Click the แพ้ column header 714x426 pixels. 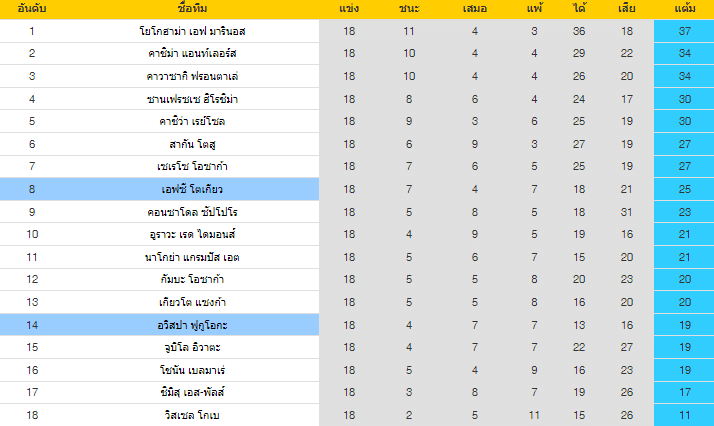pos(534,8)
